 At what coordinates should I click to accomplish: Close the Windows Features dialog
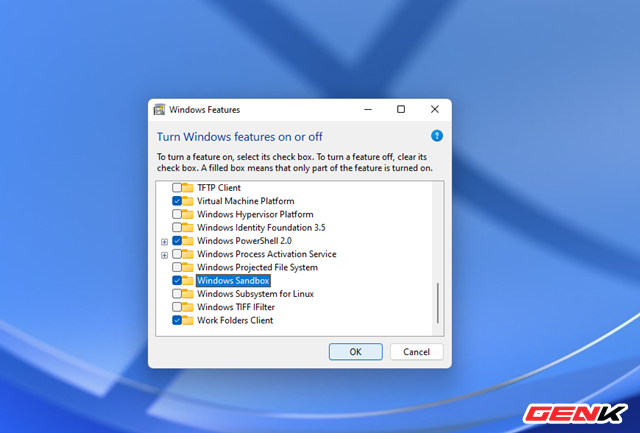point(435,109)
